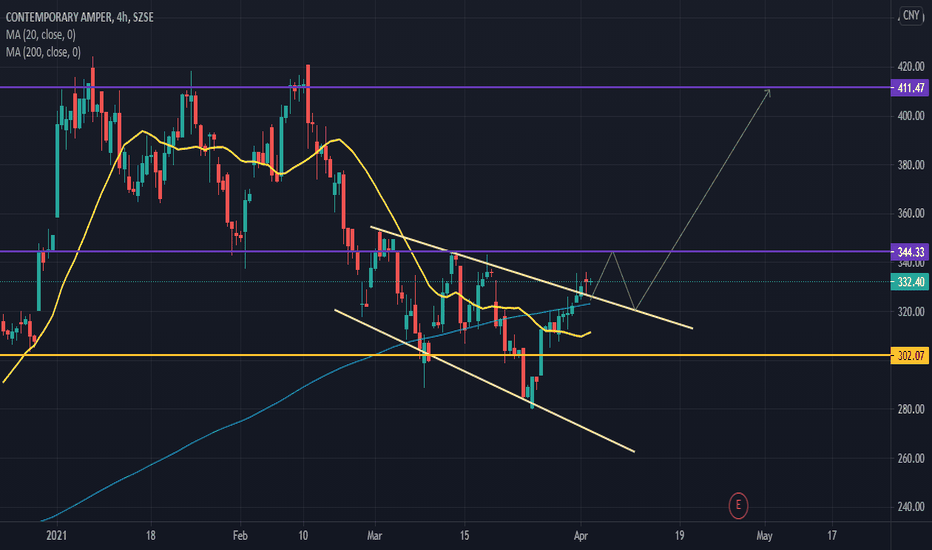Click the '15' date axis label
The height and width of the screenshot is (550, 932).
tap(464, 536)
